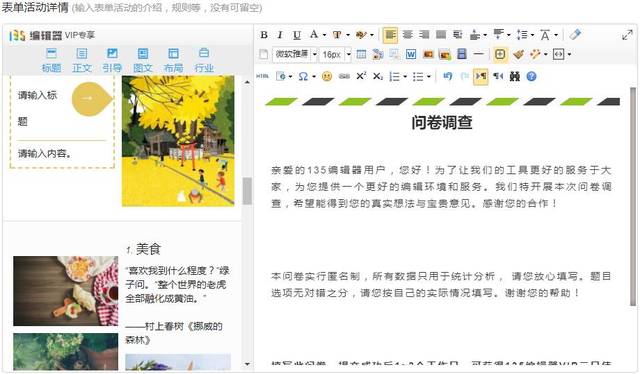Image resolution: width=640 pixels, height=374 pixels.
Task: Click the Word document import icon
Action: (x=411, y=54)
